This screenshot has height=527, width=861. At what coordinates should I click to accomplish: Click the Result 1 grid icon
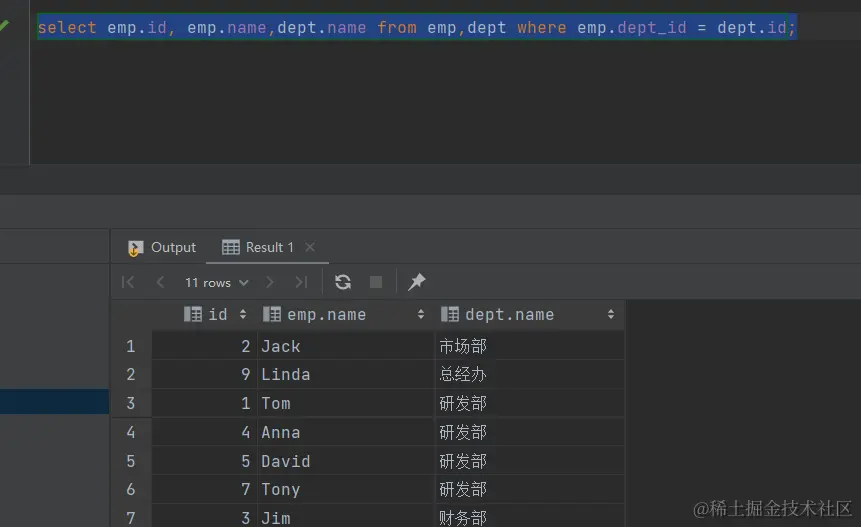(x=231, y=248)
